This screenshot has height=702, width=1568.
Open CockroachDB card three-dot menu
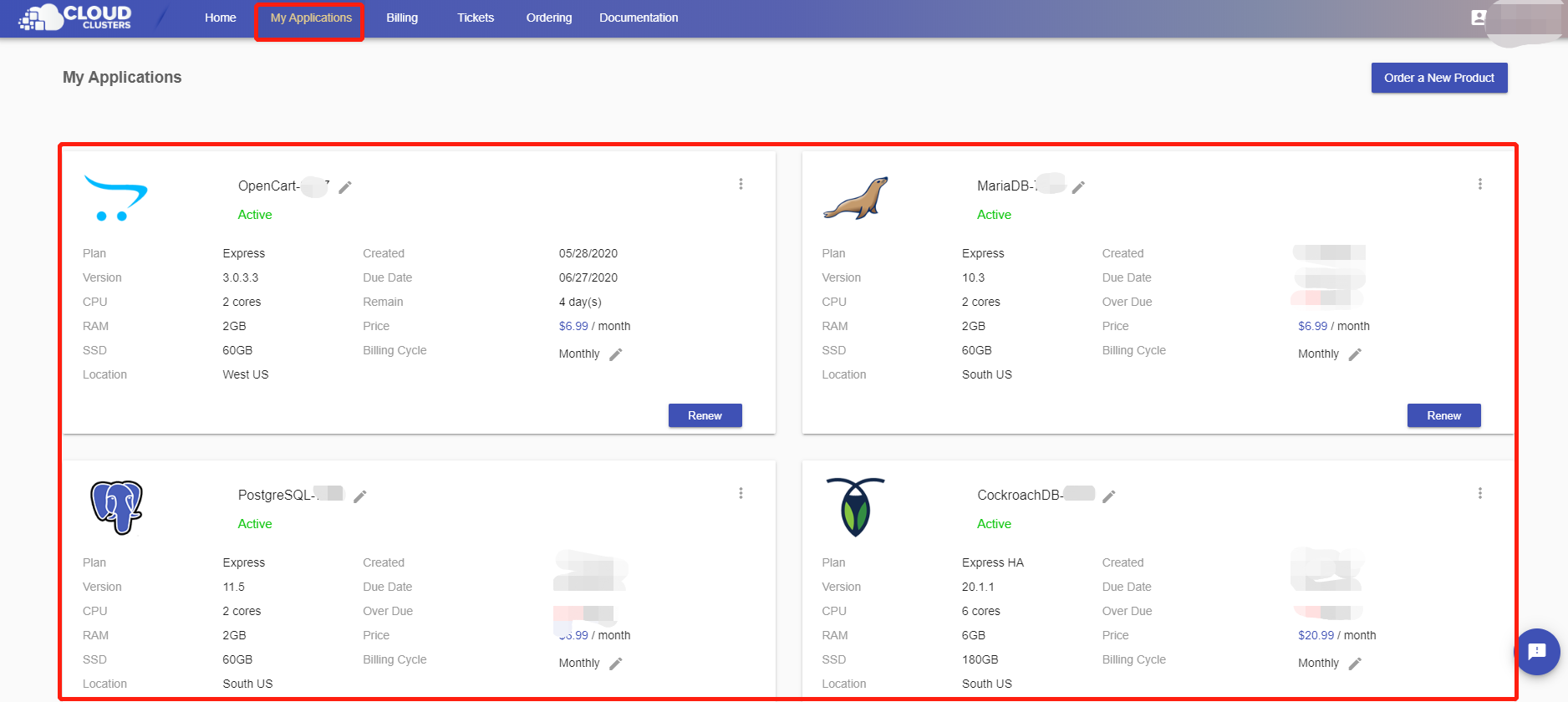[1479, 493]
